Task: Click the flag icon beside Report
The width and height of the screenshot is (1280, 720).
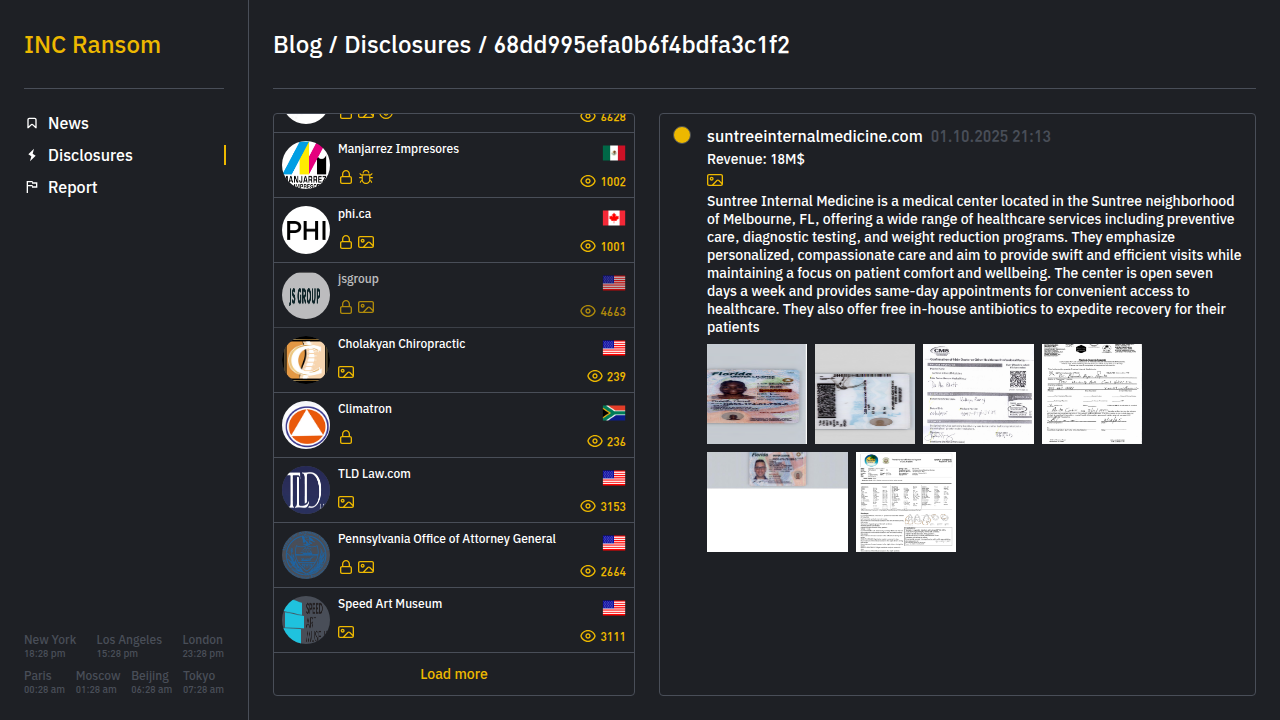Action: (32, 187)
